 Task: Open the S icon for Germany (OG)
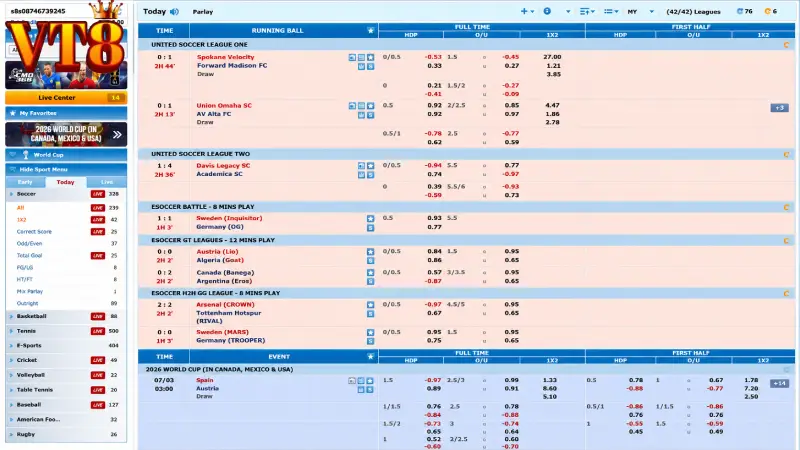tap(370, 228)
